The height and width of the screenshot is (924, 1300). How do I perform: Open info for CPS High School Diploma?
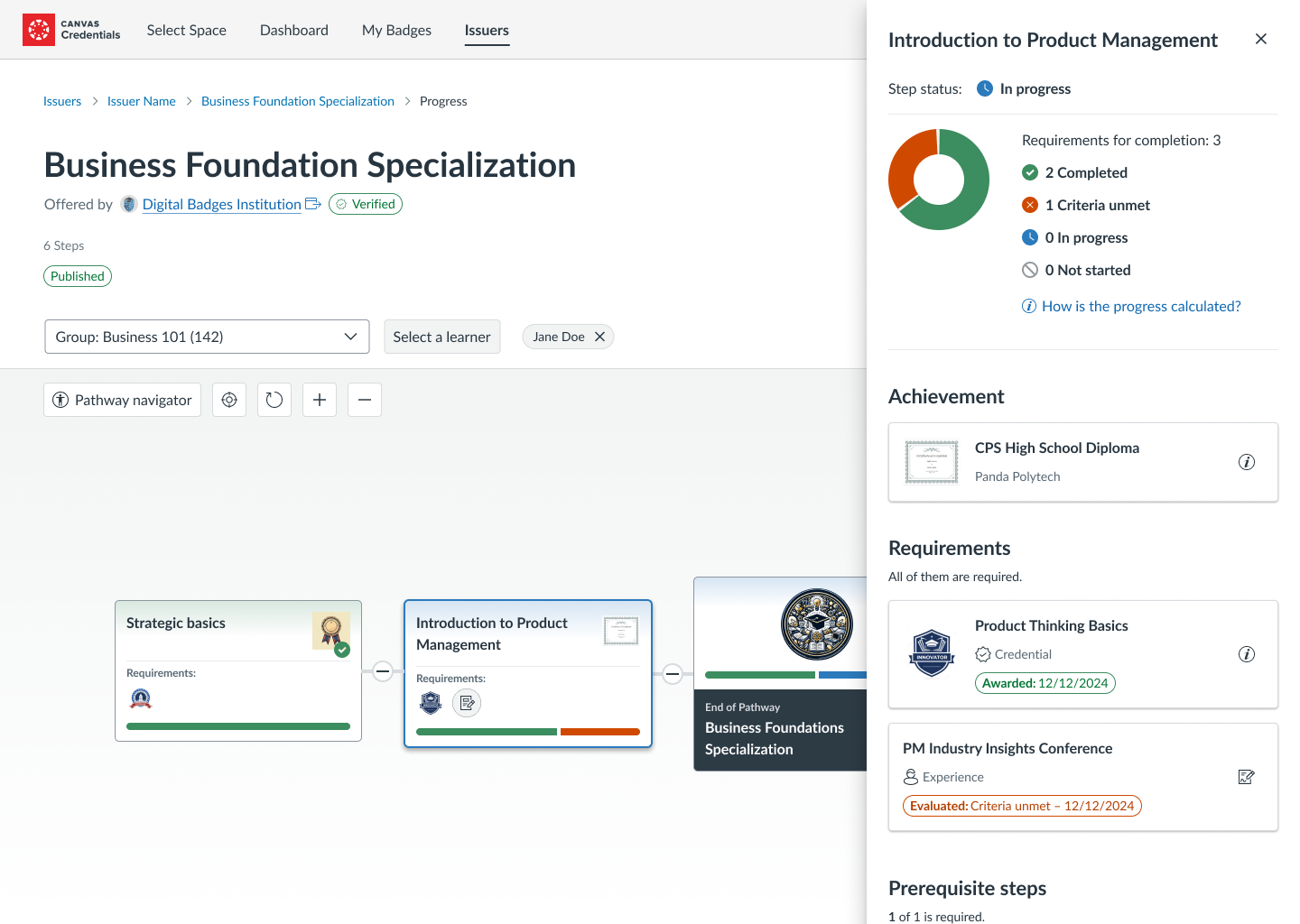[x=1247, y=462]
